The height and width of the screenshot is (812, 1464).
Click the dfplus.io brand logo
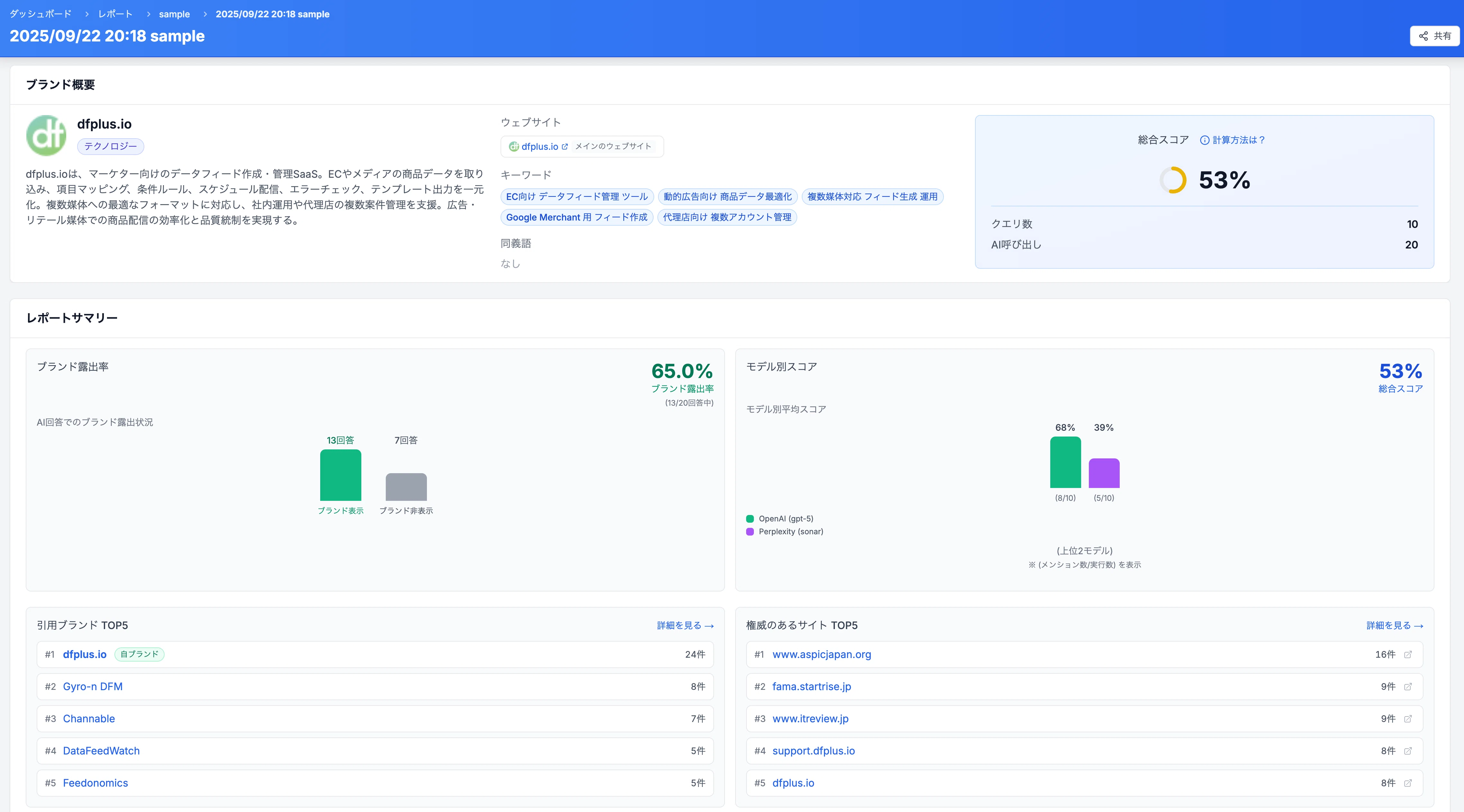click(x=46, y=135)
